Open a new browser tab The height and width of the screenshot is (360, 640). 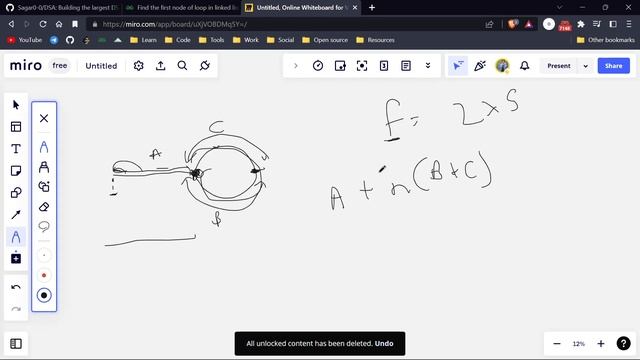(372, 7)
